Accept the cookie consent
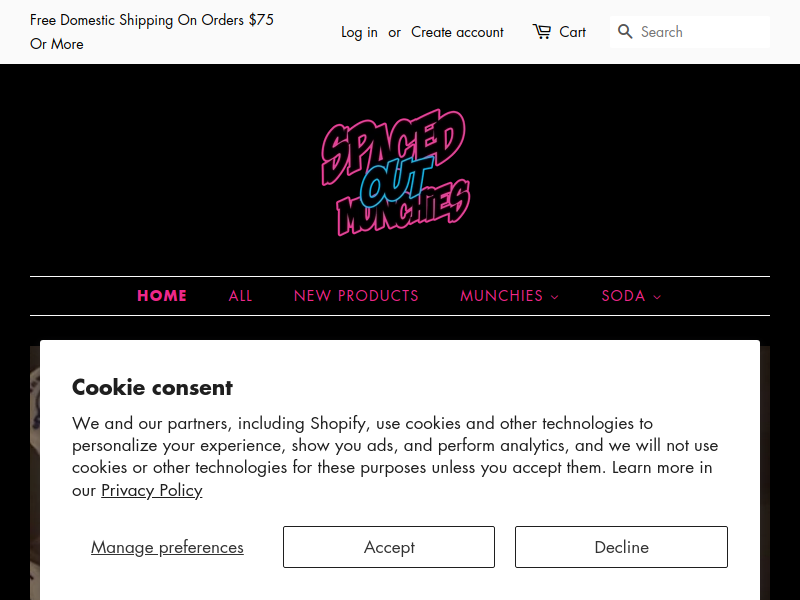Screen dimensions: 800x600 point(389,547)
